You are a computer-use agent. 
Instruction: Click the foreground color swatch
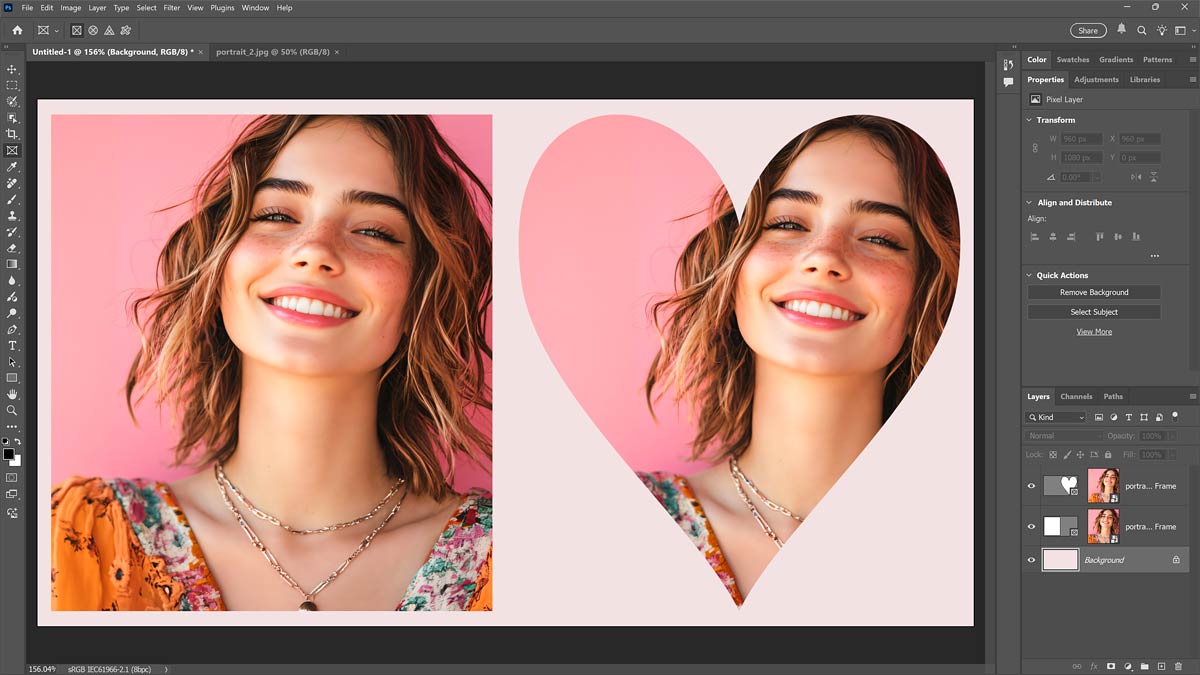coord(8,454)
